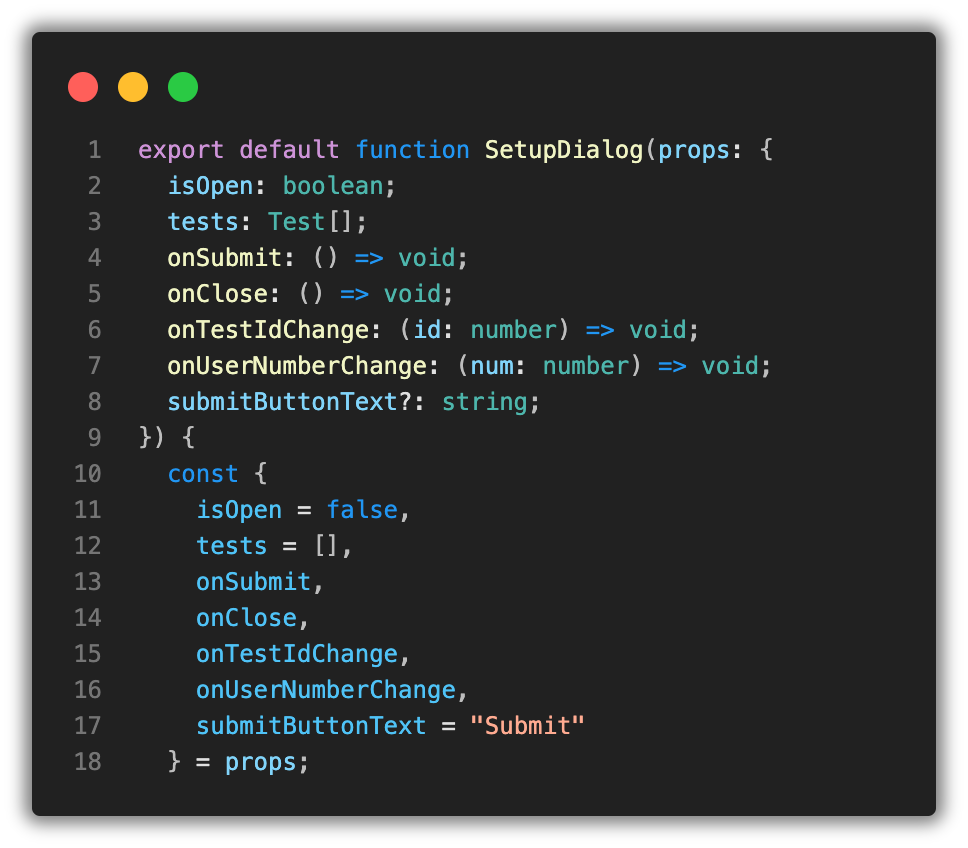
Task: Click "onClose" on line 5
Action: coord(217,294)
